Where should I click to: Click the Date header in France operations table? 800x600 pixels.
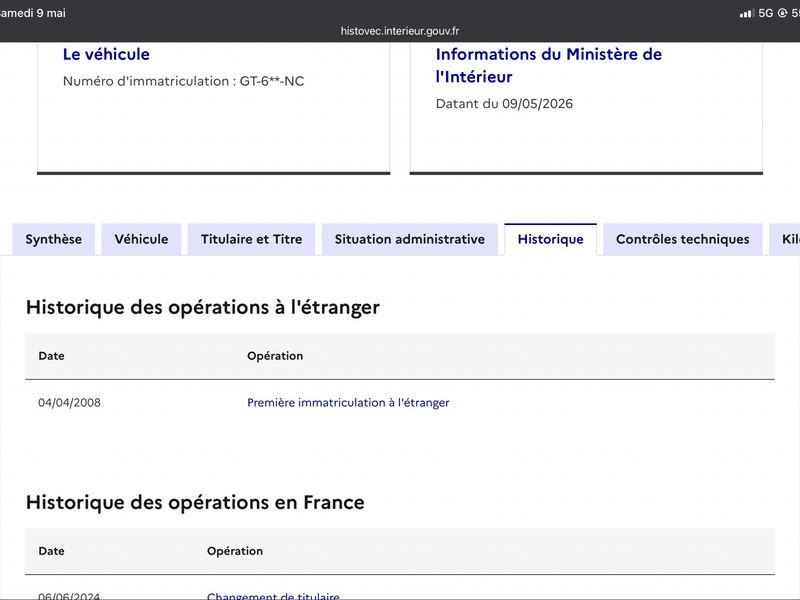(x=52, y=551)
